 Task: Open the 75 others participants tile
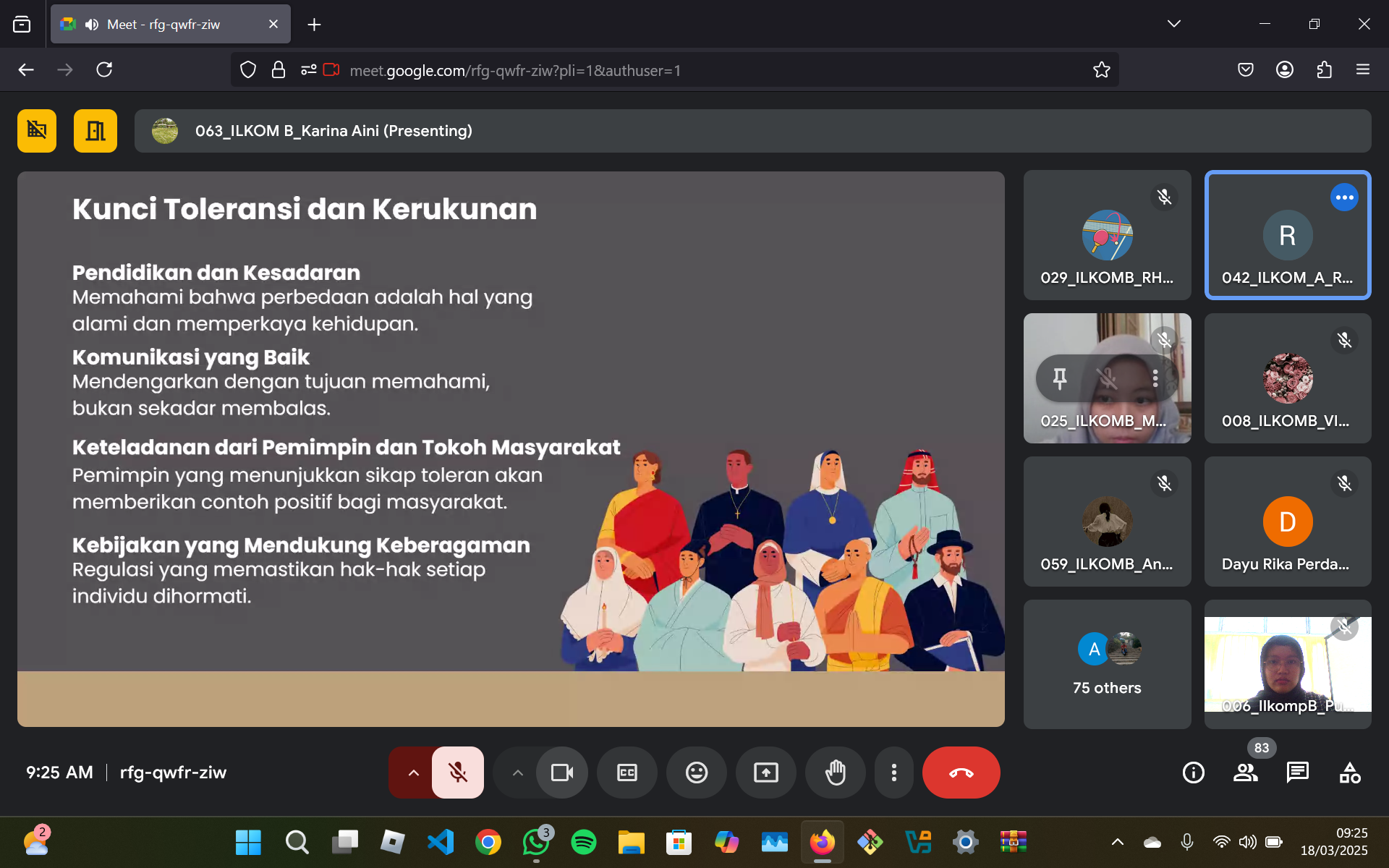[x=1106, y=664]
